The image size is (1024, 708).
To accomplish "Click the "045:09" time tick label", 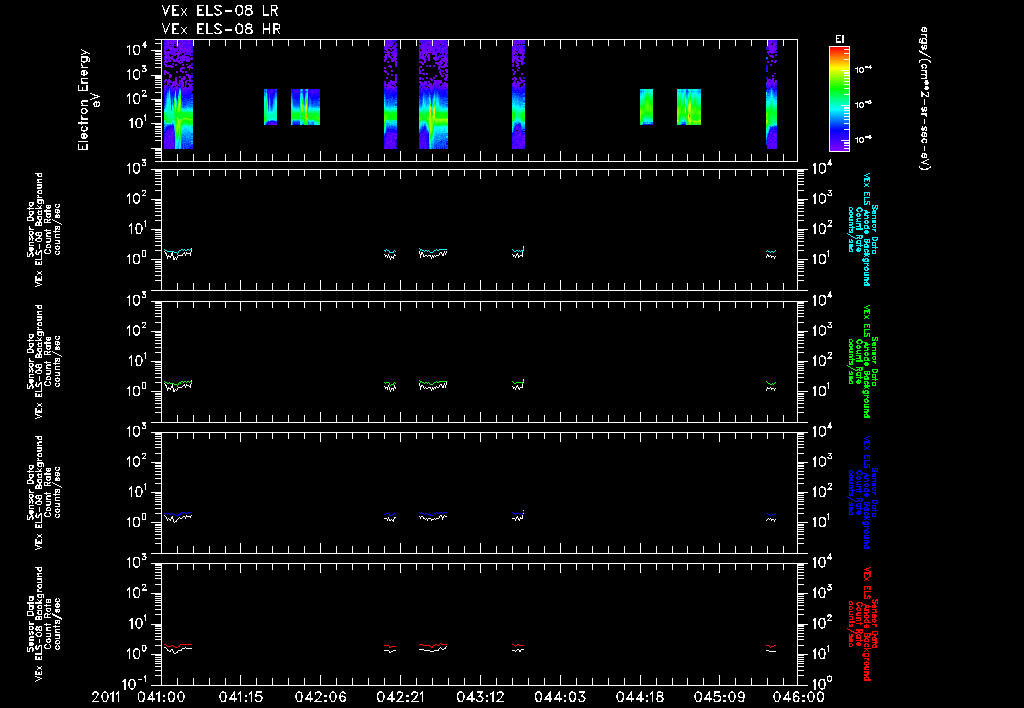I will (718, 698).
